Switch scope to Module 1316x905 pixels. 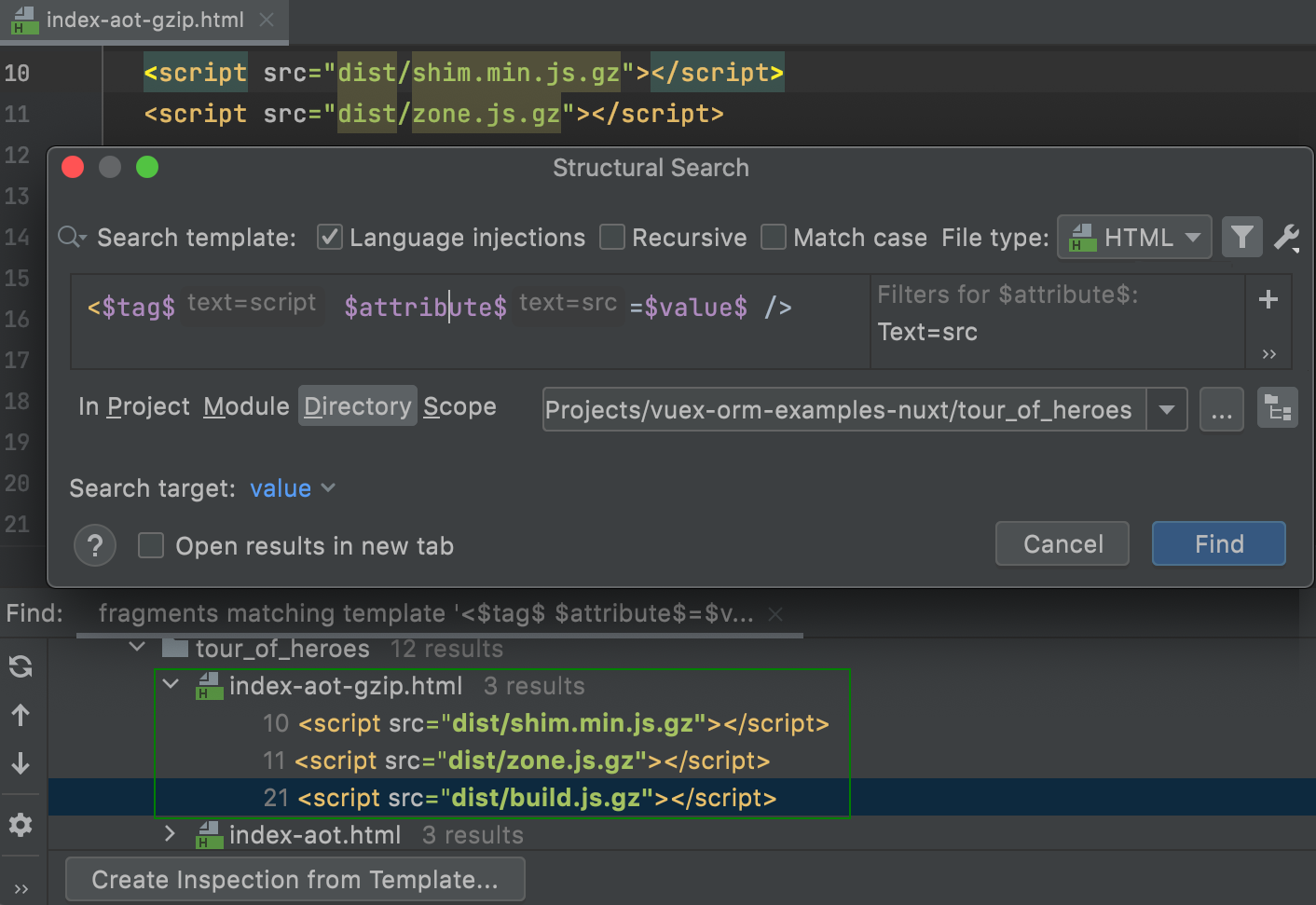click(x=246, y=405)
